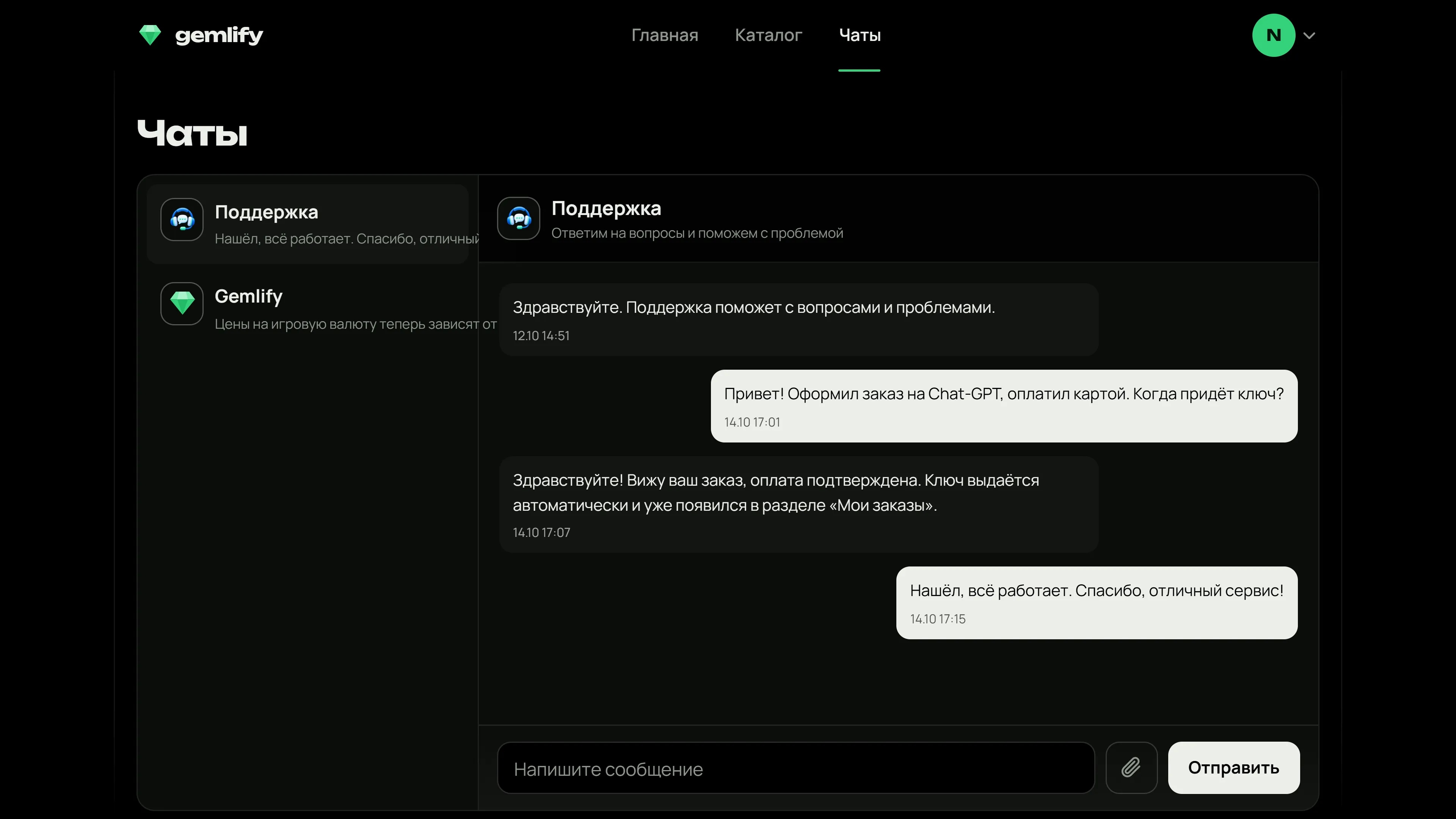Click preview text 'Цены на игровую валюту'

click(x=355, y=324)
